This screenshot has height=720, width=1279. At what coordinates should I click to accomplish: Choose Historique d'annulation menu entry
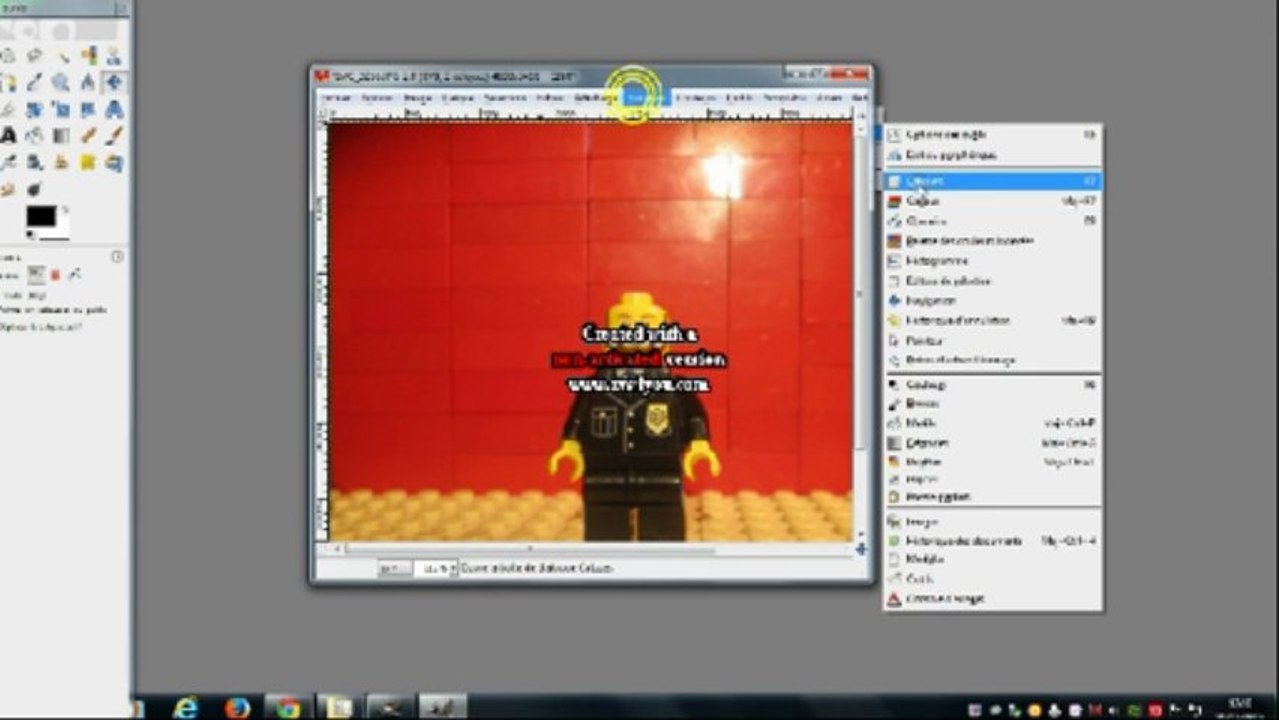pos(990,320)
